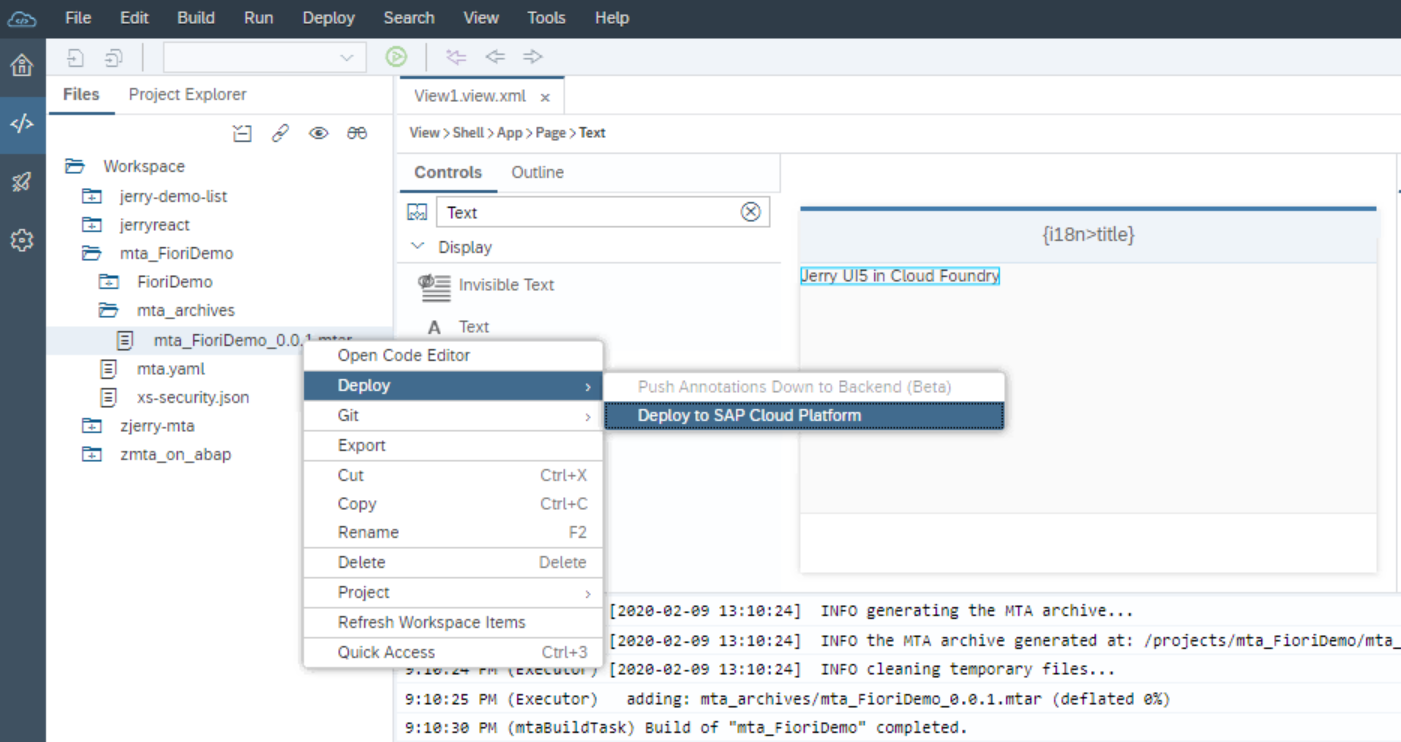Expand the jerryreact folder
This screenshot has width=1401, height=742.
(92, 225)
